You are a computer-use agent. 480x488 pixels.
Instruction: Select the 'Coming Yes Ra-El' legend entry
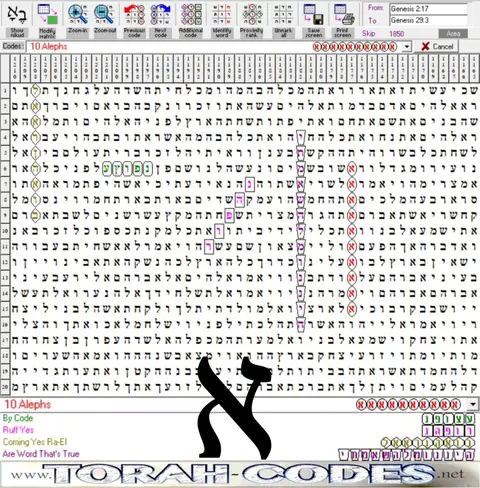pos(35,442)
